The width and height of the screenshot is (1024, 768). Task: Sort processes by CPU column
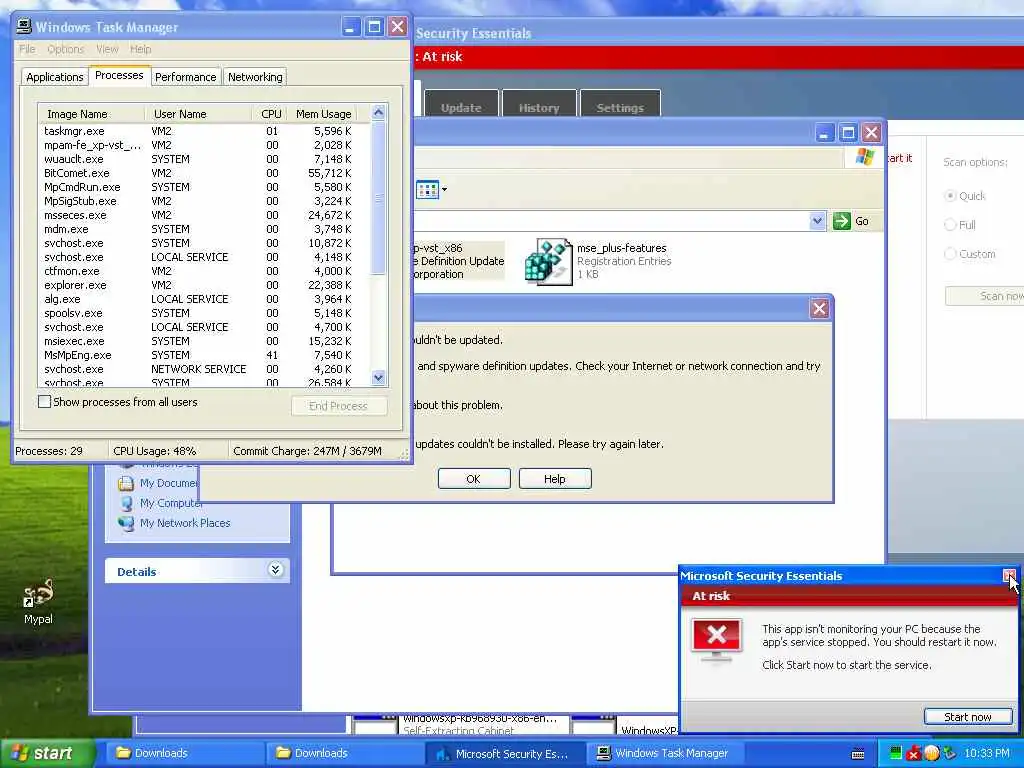pyautogui.click(x=270, y=114)
